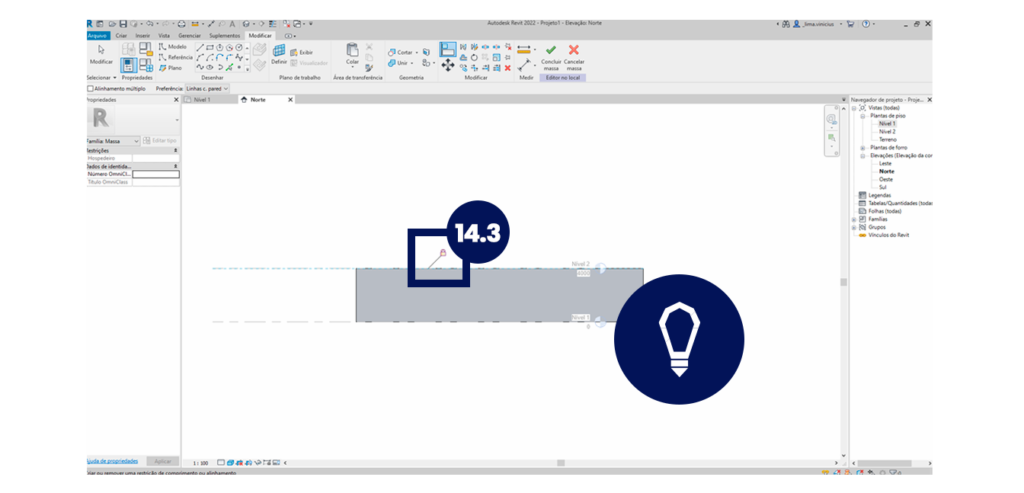Click the Unir geometry tool
Image resolution: width=1024 pixels, height=493 pixels.
coord(402,63)
